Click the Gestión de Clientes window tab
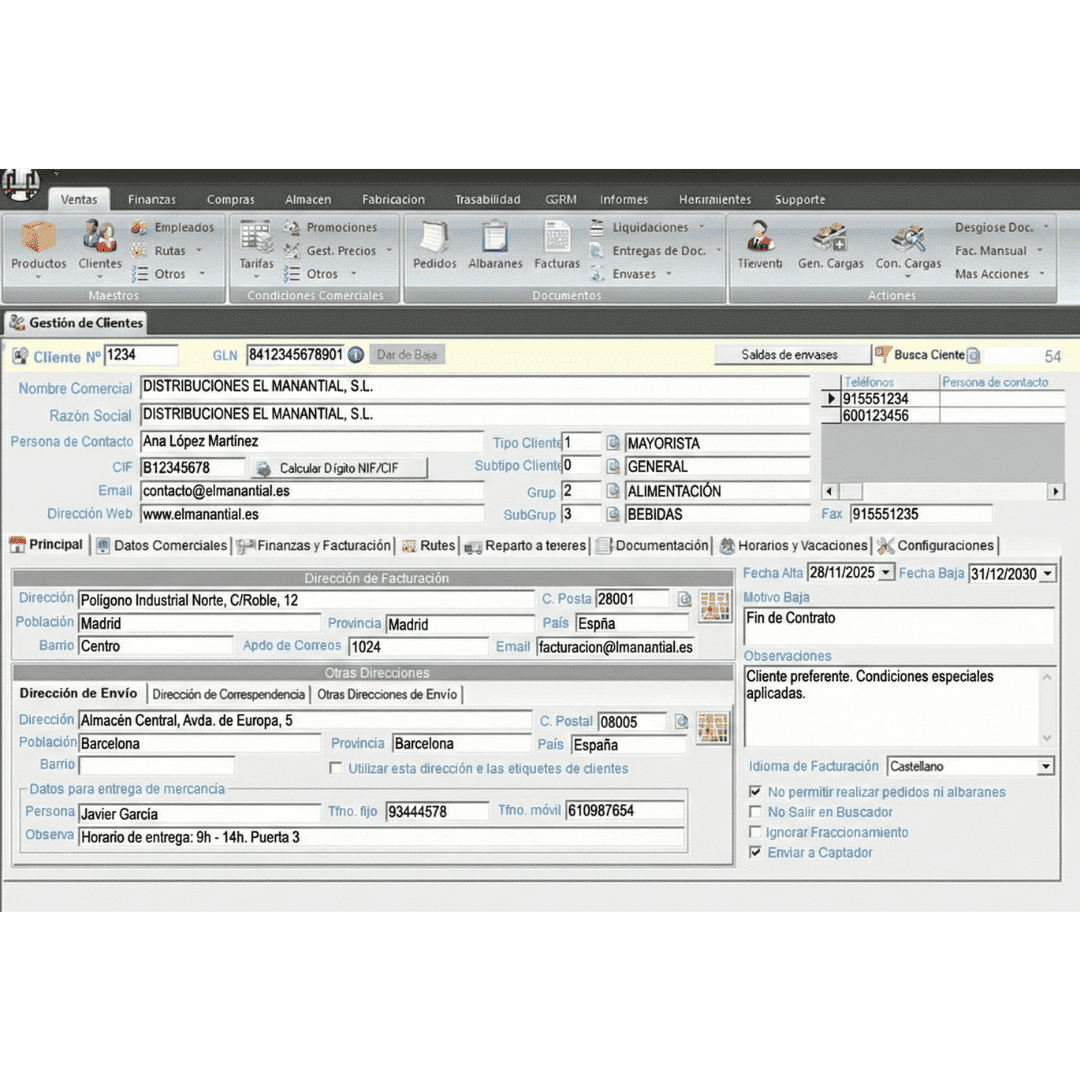 click(x=76, y=322)
